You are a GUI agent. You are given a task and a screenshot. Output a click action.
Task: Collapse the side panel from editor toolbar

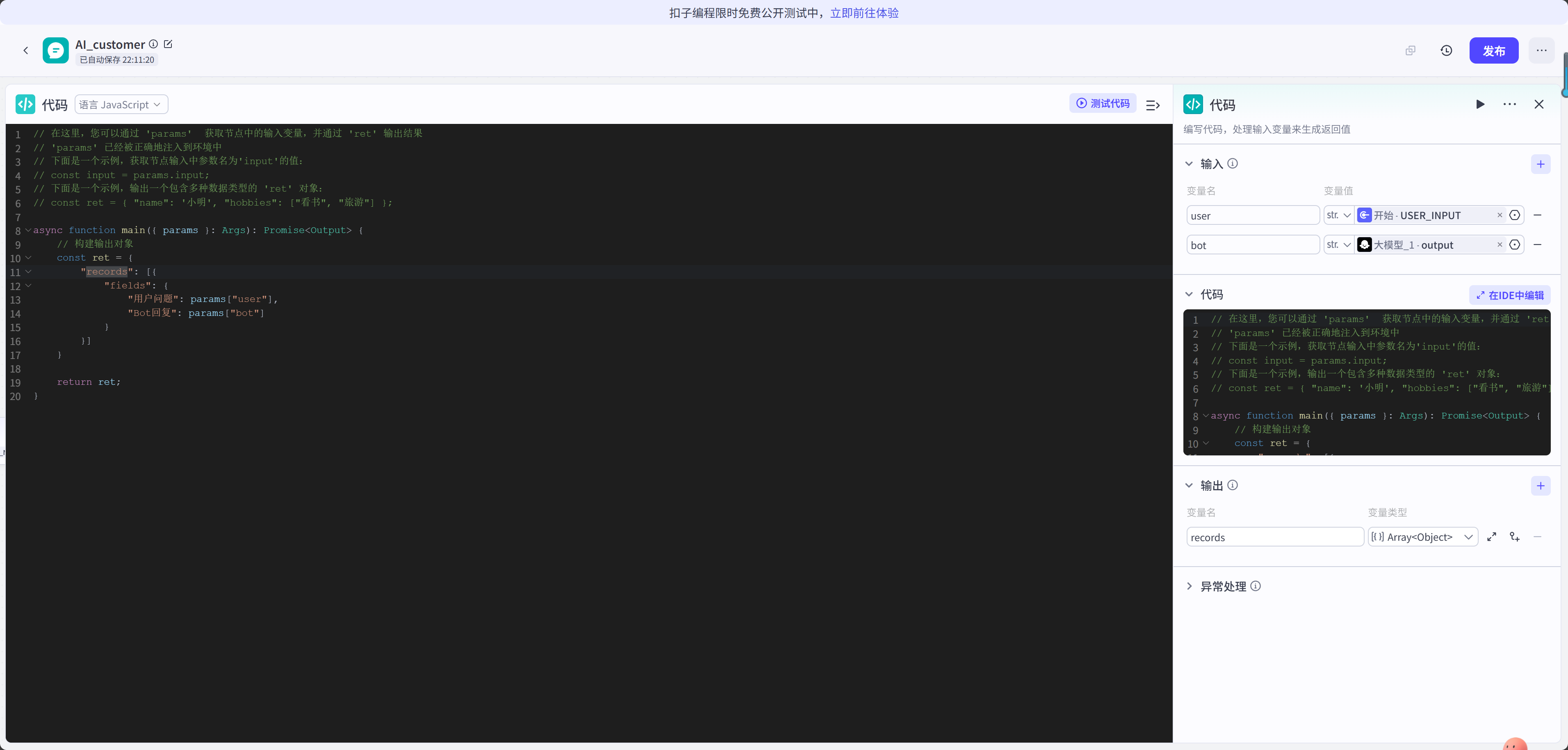pos(1152,105)
